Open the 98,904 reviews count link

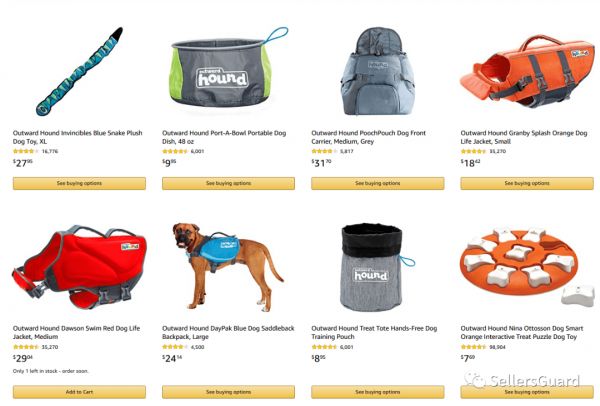[x=497, y=347]
